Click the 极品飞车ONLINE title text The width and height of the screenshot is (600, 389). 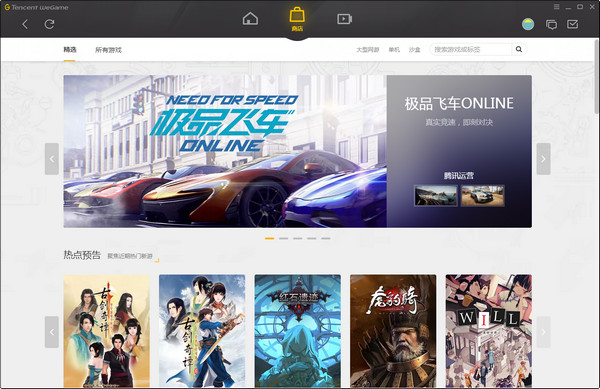point(459,104)
